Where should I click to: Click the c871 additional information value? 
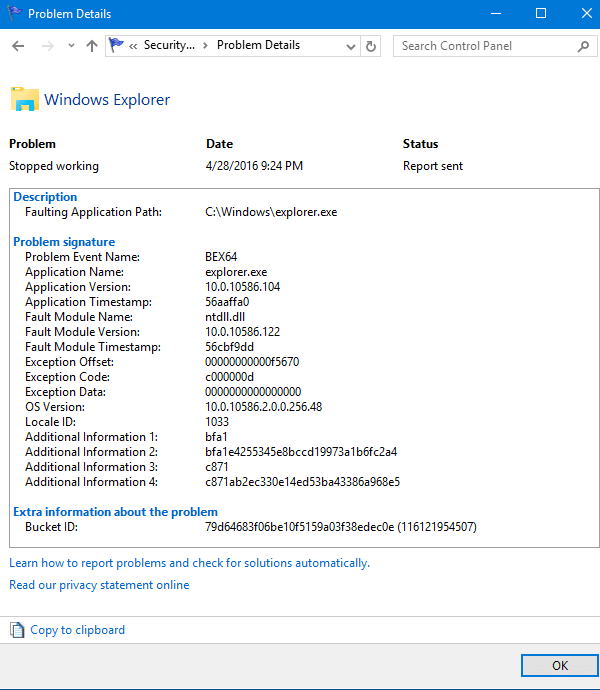pyautogui.click(x=217, y=466)
